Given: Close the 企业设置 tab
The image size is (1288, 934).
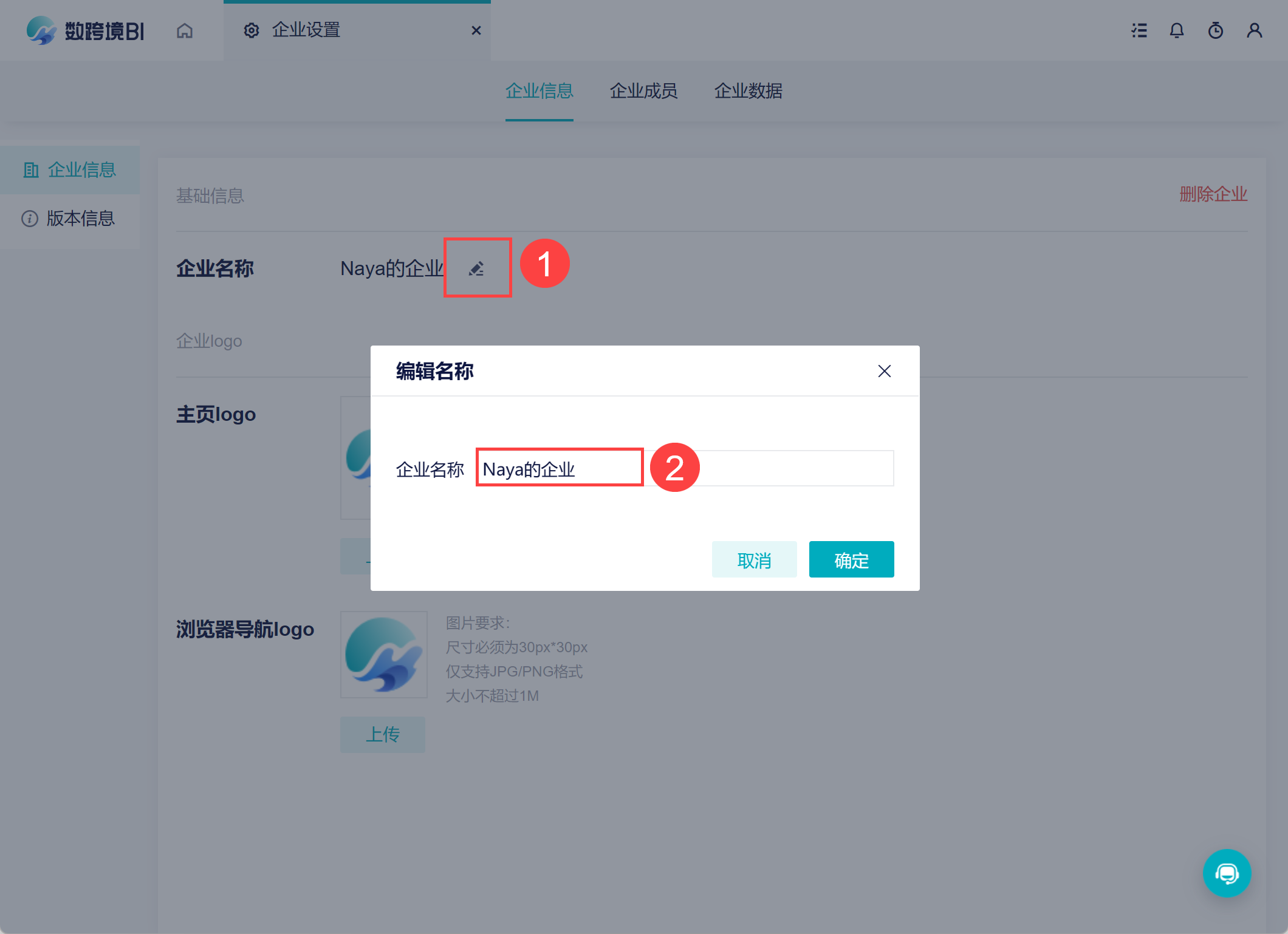Looking at the screenshot, I should pyautogui.click(x=476, y=30).
